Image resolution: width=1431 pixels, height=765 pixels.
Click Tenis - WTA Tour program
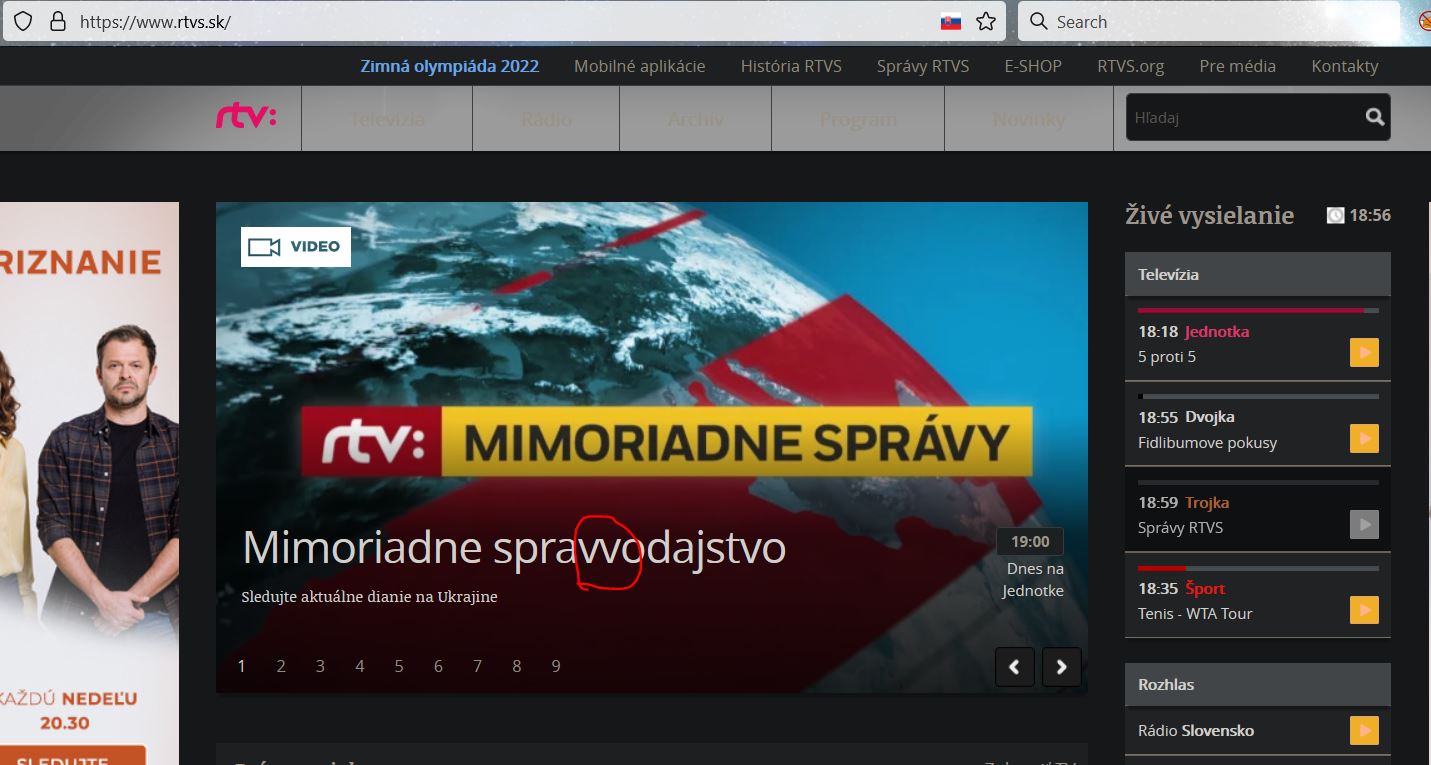pos(1195,613)
